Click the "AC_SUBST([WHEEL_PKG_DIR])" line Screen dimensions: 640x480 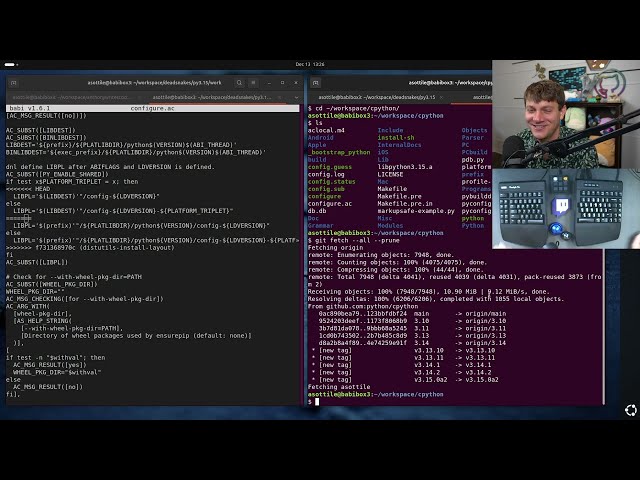pos(51,284)
